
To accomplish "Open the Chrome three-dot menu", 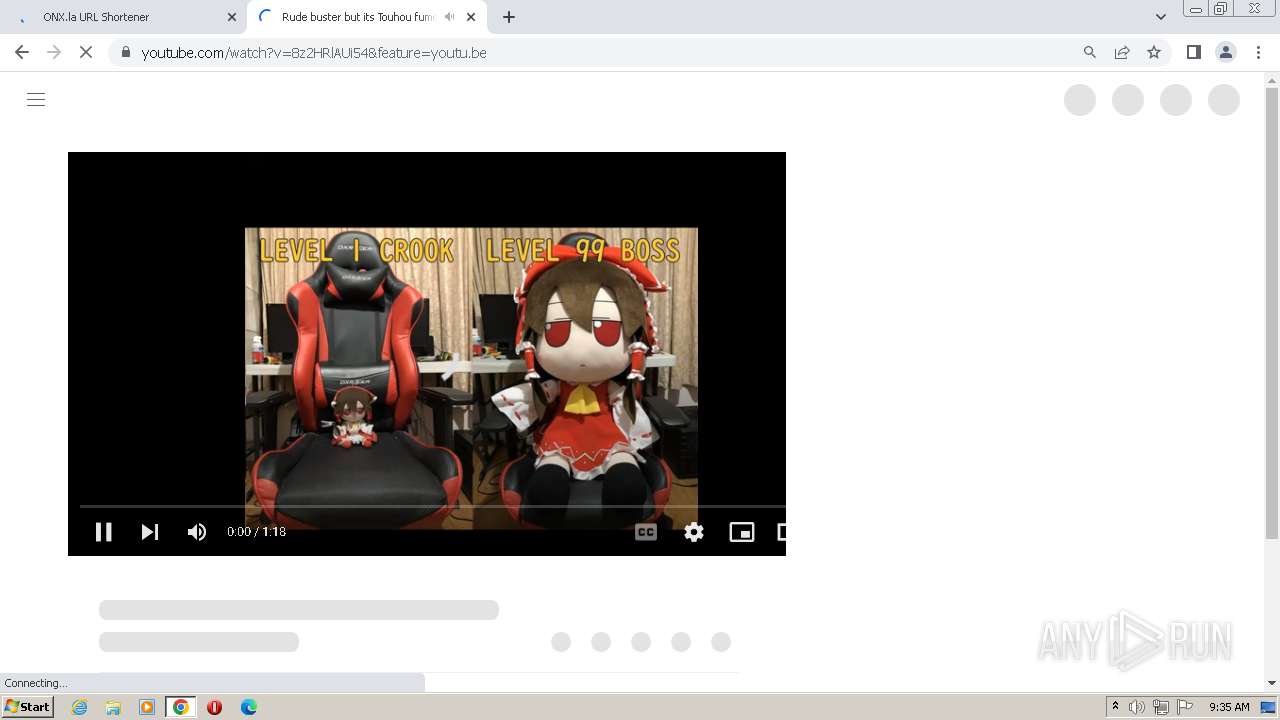I will point(1258,52).
